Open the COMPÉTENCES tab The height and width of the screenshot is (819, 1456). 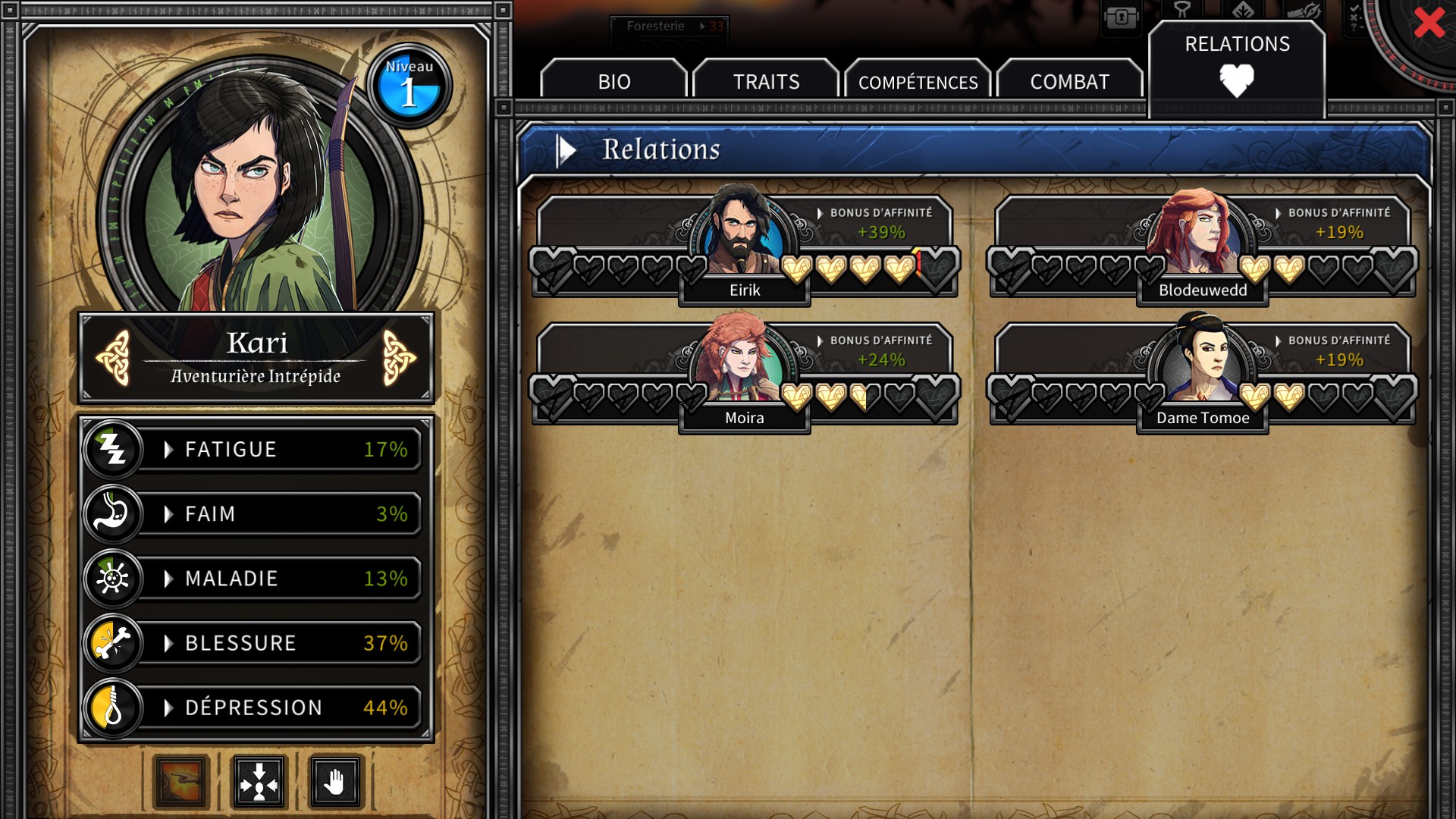[x=918, y=82]
